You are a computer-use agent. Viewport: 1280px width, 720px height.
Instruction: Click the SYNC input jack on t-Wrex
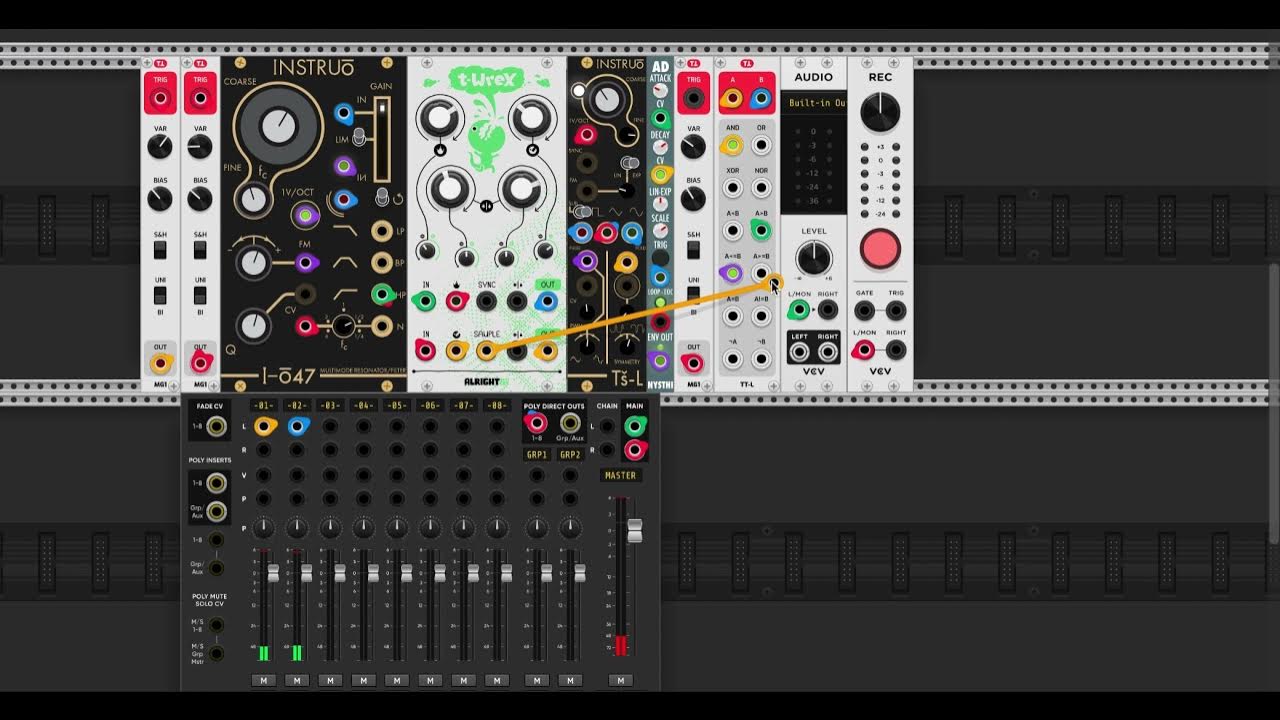pyautogui.click(x=486, y=301)
